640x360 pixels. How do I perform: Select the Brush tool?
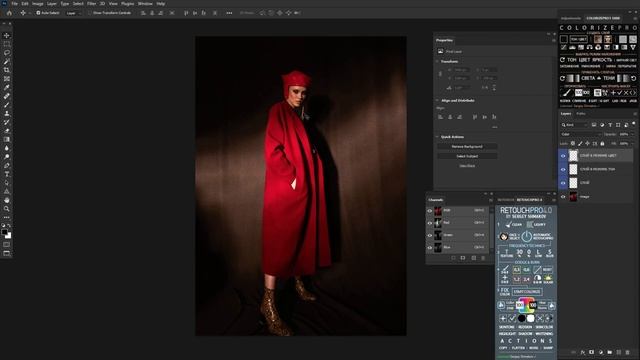(x=7, y=105)
